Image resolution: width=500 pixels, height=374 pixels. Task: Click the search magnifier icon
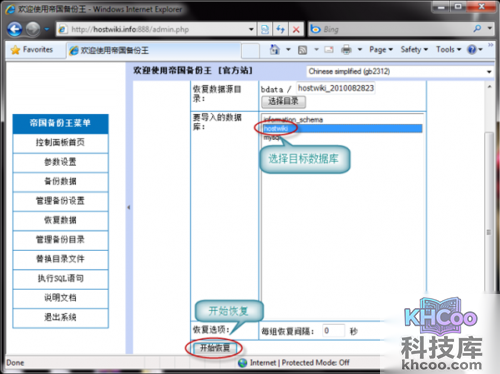pyautogui.click(x=477, y=29)
